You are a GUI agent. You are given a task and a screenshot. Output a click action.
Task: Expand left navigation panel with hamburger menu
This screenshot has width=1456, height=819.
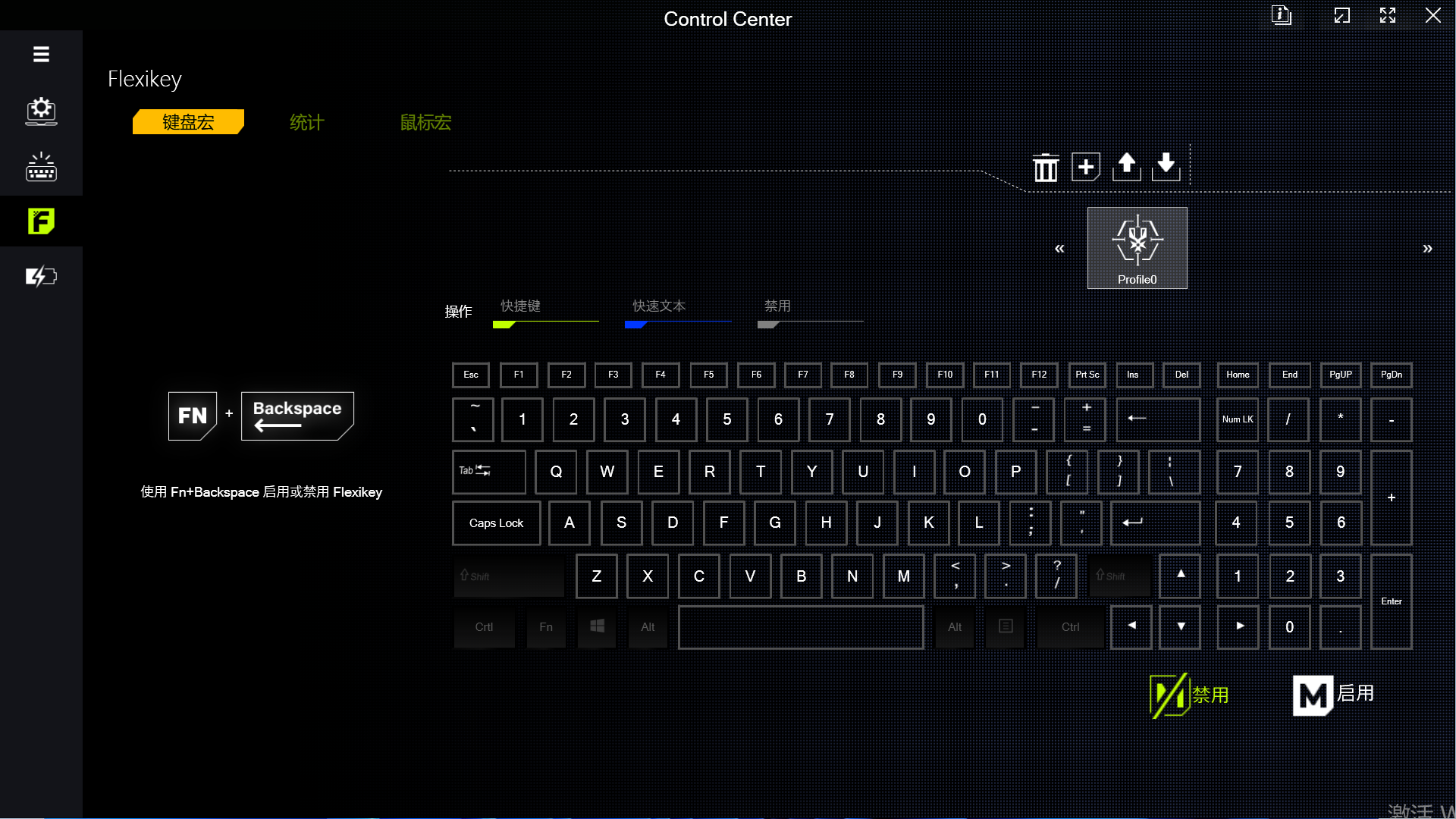point(41,54)
